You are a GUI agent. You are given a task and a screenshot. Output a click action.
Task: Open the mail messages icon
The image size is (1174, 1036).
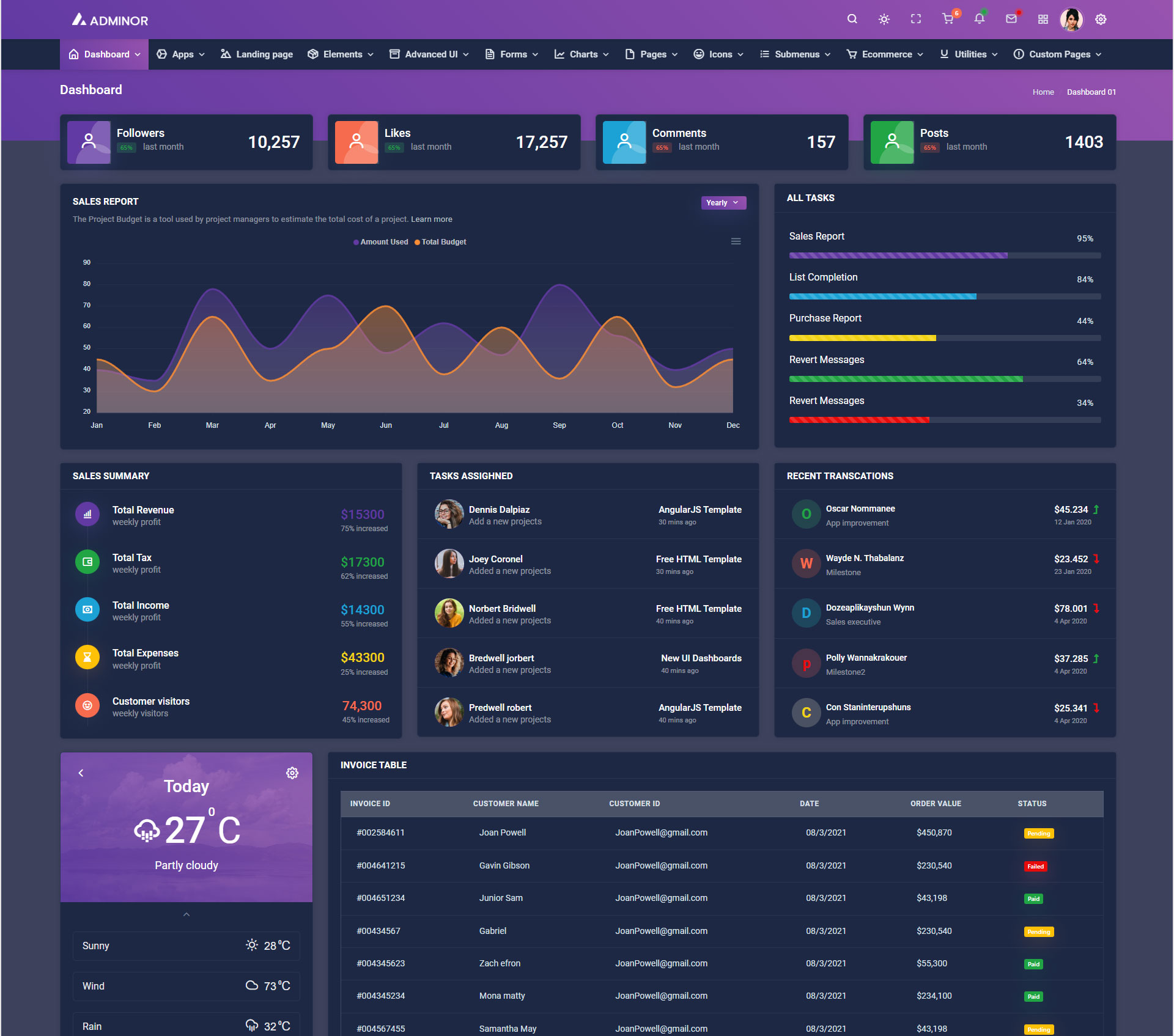click(1011, 19)
